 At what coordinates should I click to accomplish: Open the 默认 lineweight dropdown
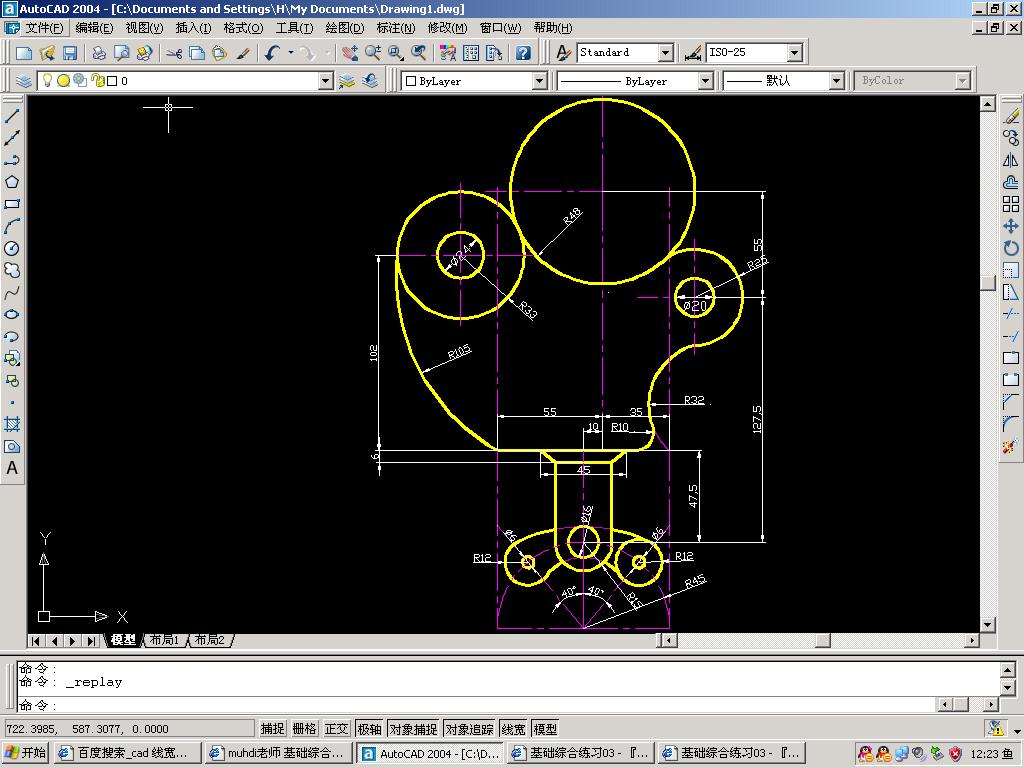[x=837, y=81]
